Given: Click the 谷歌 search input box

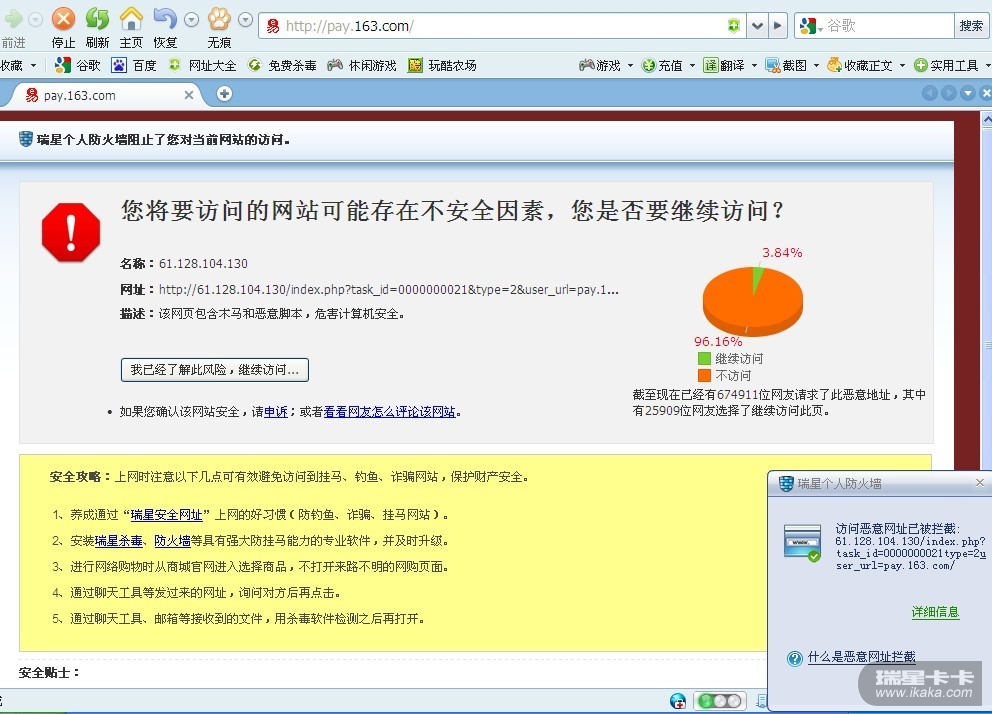Looking at the screenshot, I should click(887, 26).
